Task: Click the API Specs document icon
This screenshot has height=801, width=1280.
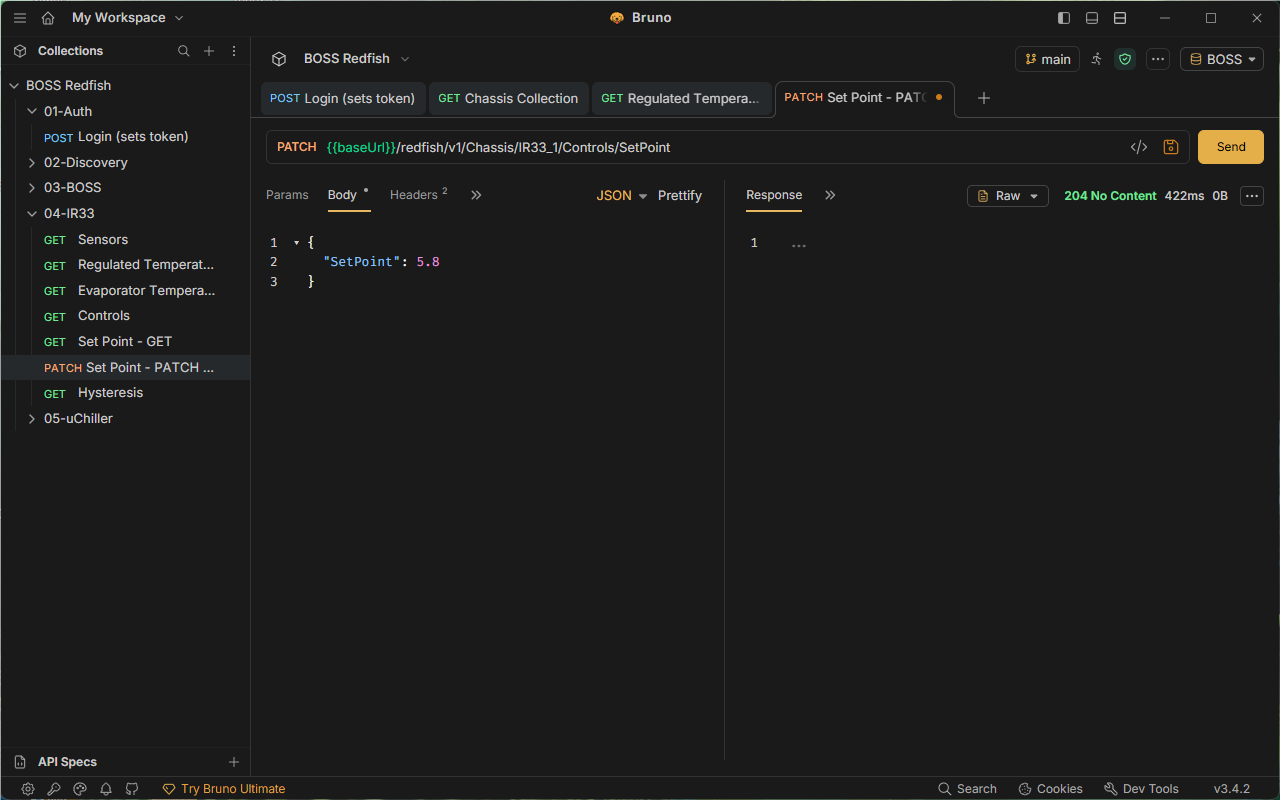Action: [x=20, y=762]
